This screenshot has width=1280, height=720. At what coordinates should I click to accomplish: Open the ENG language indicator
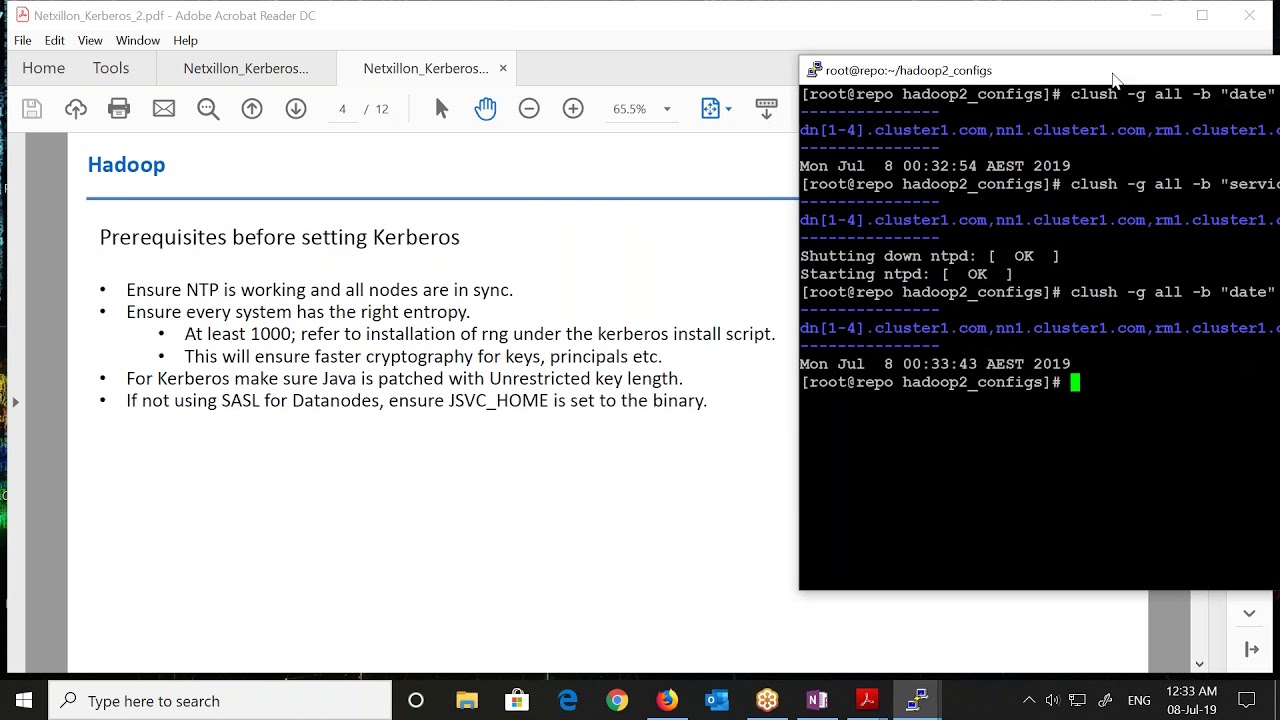tap(1139, 701)
